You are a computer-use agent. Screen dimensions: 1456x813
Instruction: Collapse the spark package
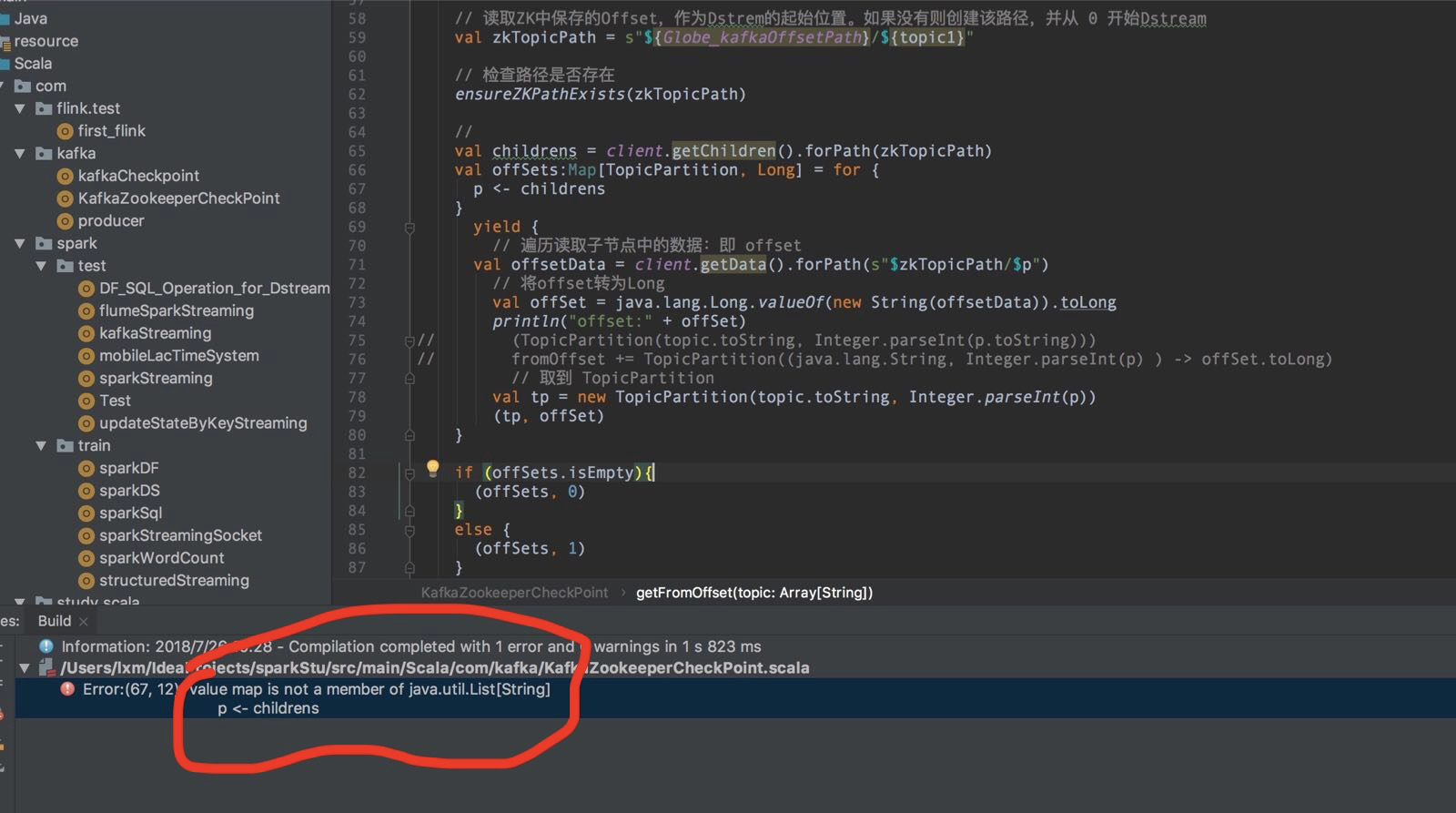click(x=20, y=243)
